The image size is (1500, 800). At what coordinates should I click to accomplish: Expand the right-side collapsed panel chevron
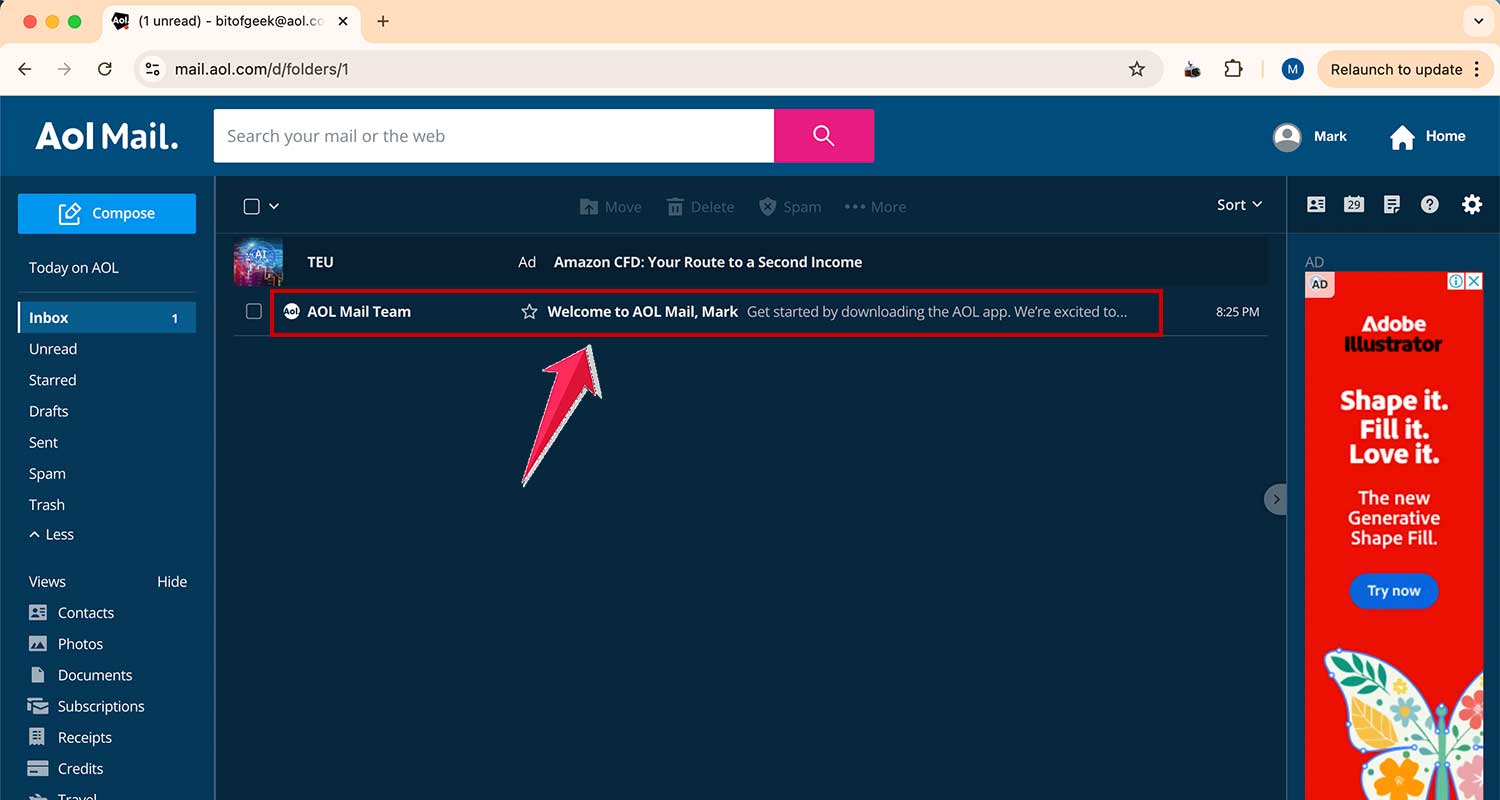(1276, 498)
